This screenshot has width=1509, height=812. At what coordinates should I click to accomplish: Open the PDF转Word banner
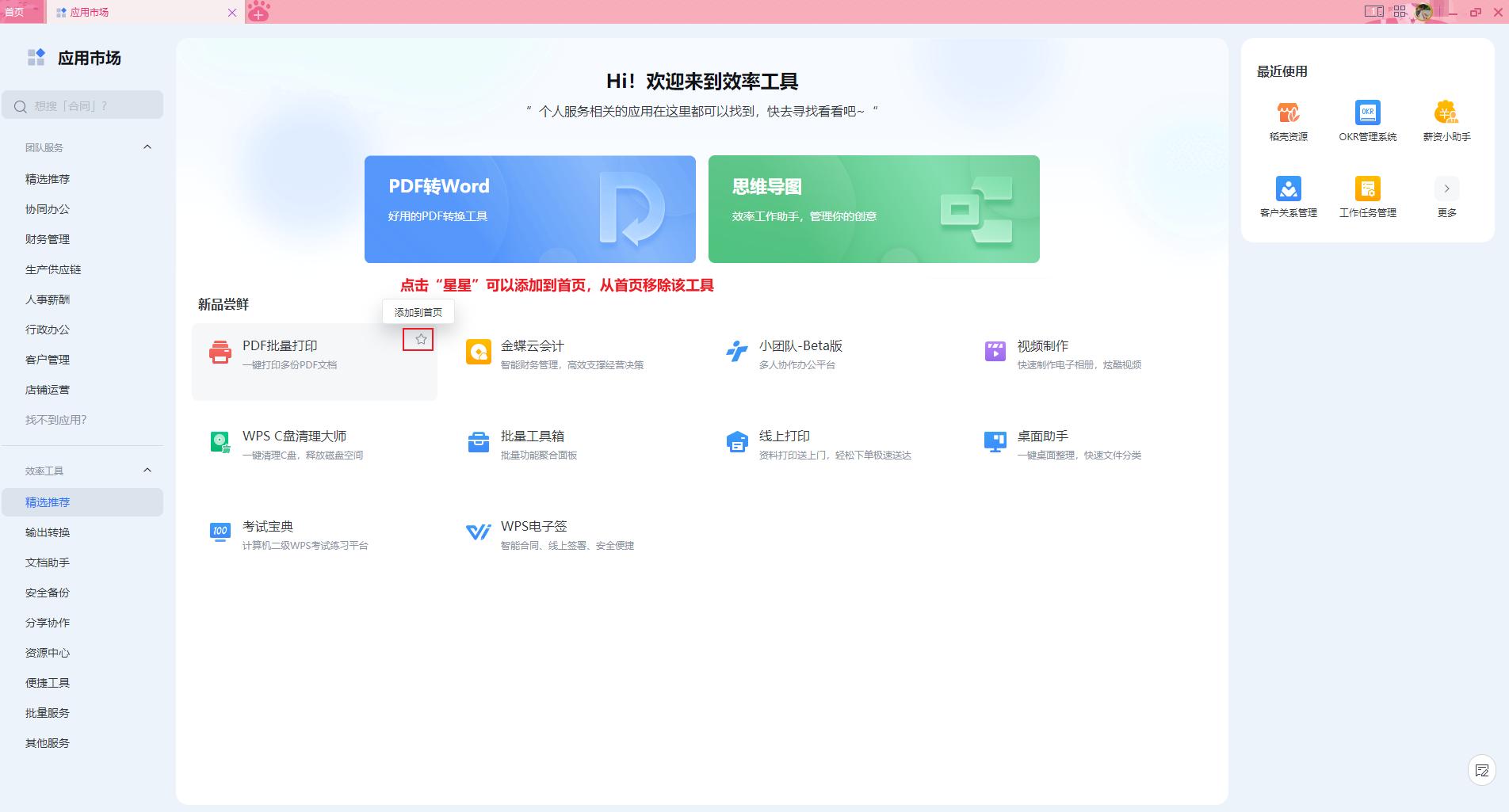point(529,208)
